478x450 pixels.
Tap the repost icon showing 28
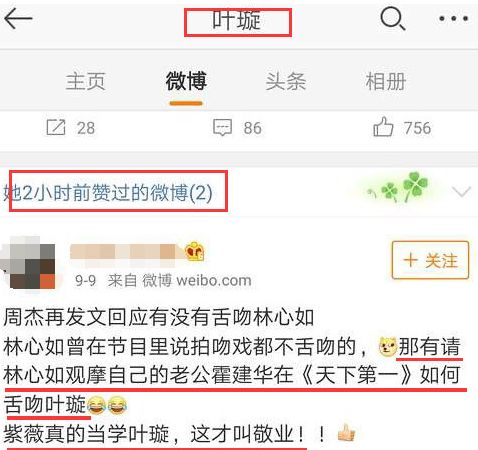(x=56, y=127)
